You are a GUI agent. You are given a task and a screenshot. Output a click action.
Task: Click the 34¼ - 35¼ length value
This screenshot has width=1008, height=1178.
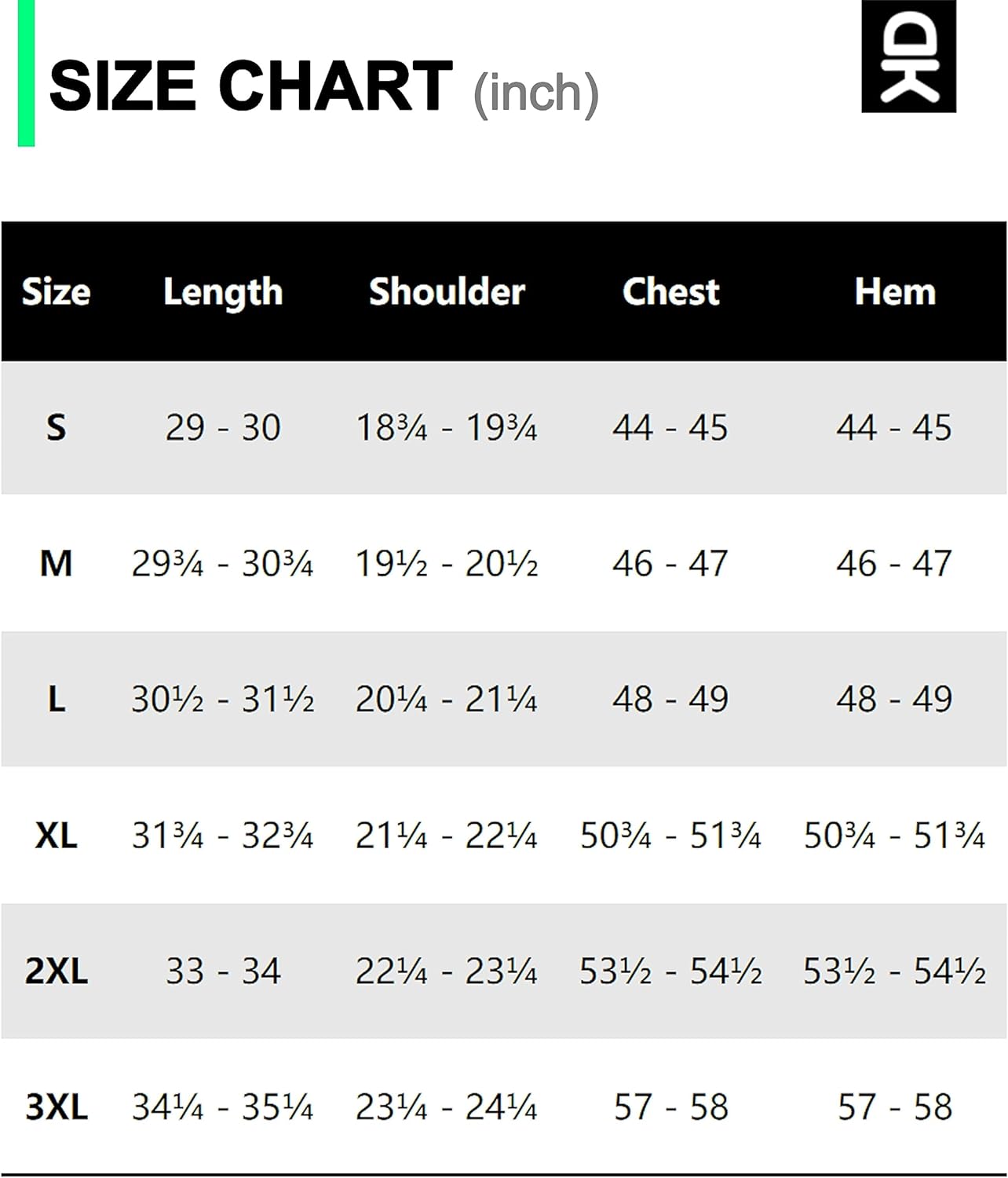[x=223, y=1107]
